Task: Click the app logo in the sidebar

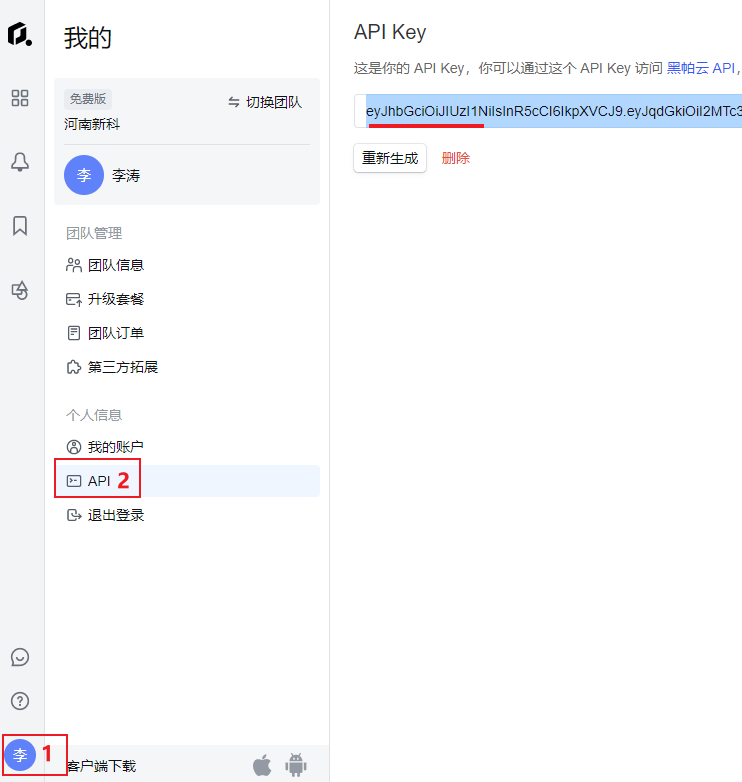Action: pos(20,34)
